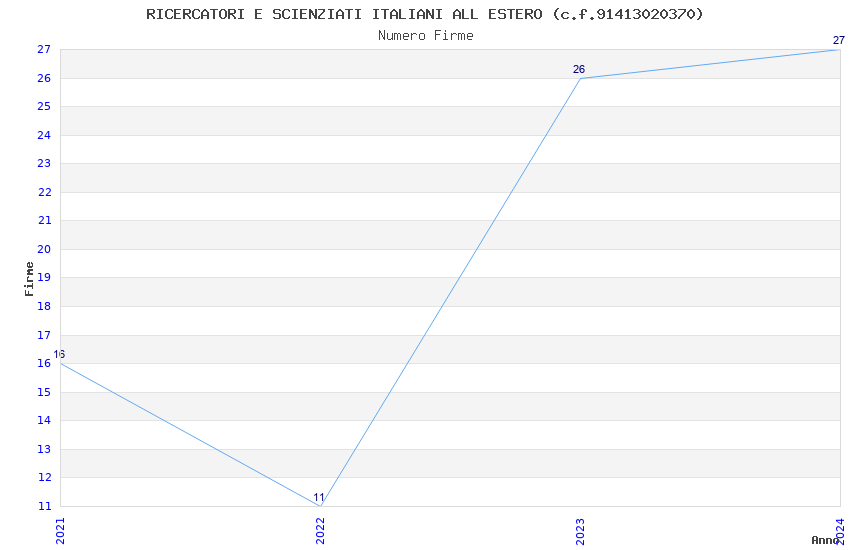Select the data label 16 at year 2021
This screenshot has width=850, height=550.
59,354
